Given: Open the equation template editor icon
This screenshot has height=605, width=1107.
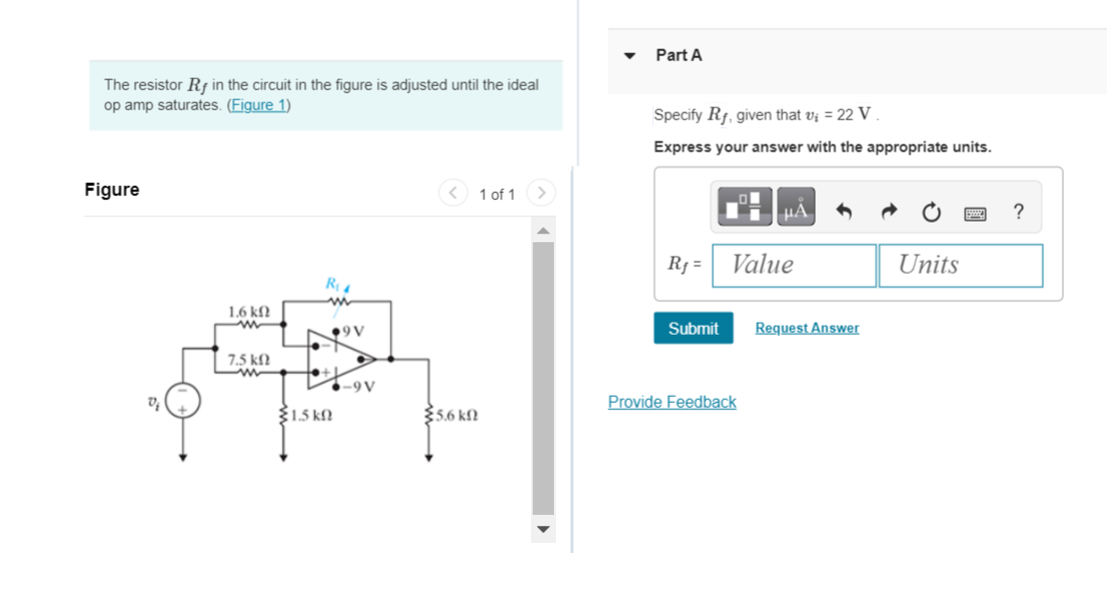Looking at the screenshot, I should point(744,205).
